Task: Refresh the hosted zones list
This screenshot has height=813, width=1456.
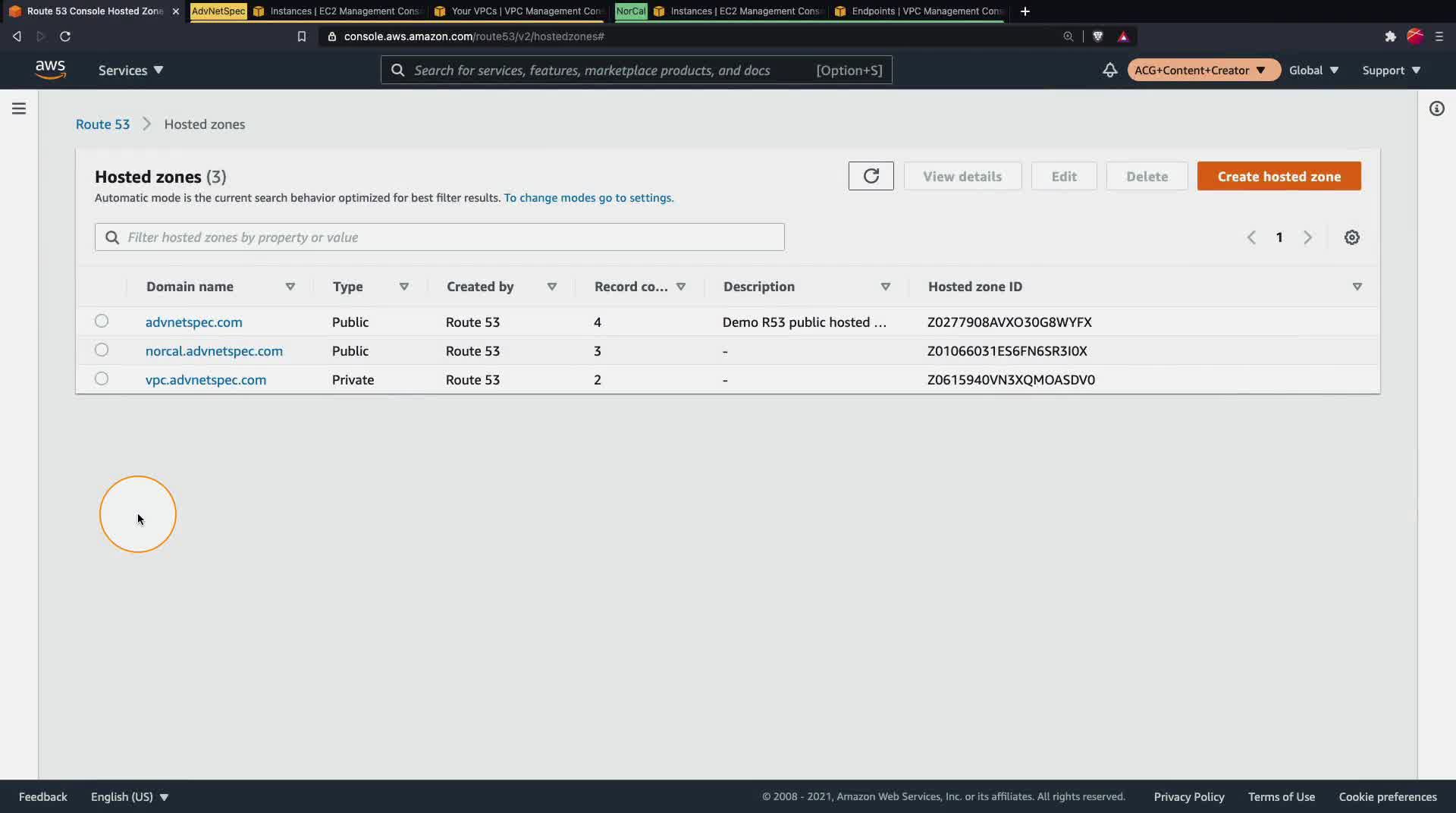Action: click(x=871, y=176)
